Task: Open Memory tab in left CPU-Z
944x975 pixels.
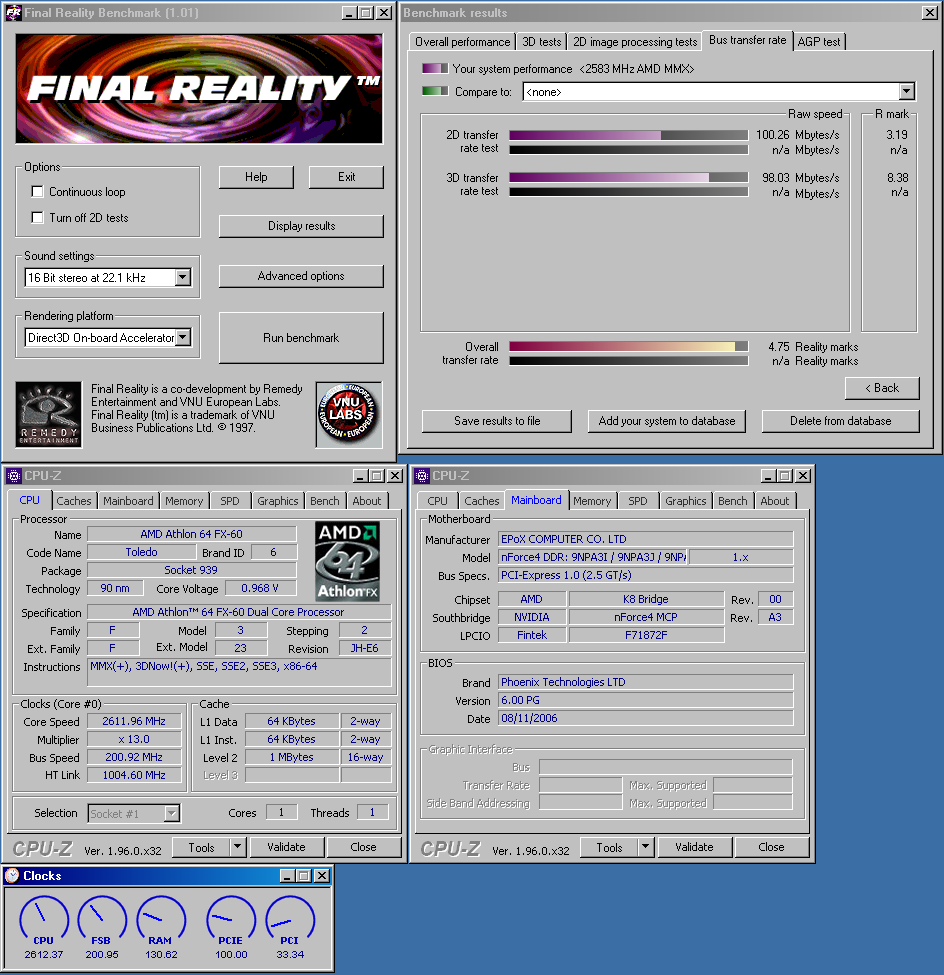Action: (x=184, y=501)
